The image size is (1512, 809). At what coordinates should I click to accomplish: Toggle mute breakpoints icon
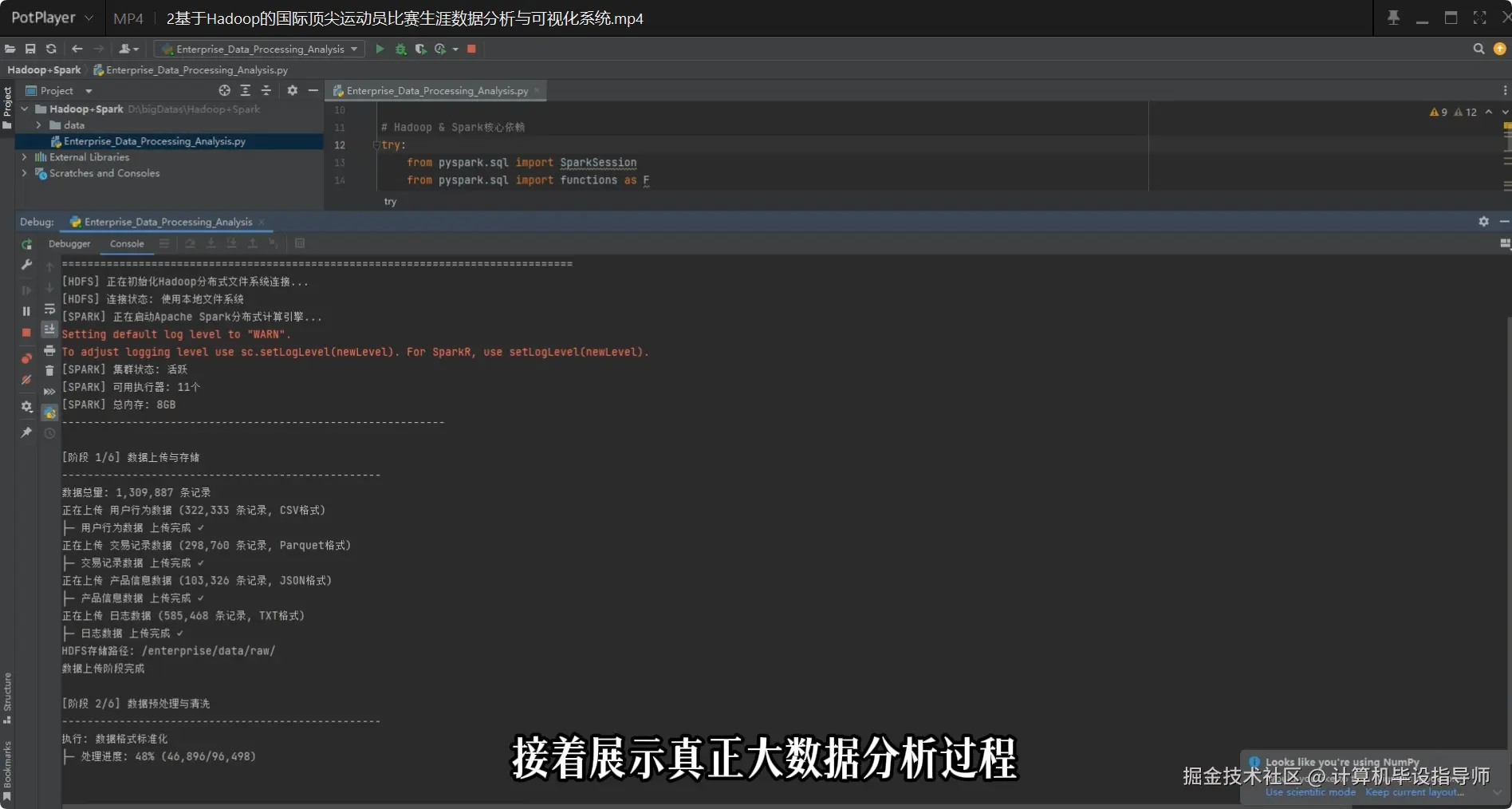tap(26, 380)
